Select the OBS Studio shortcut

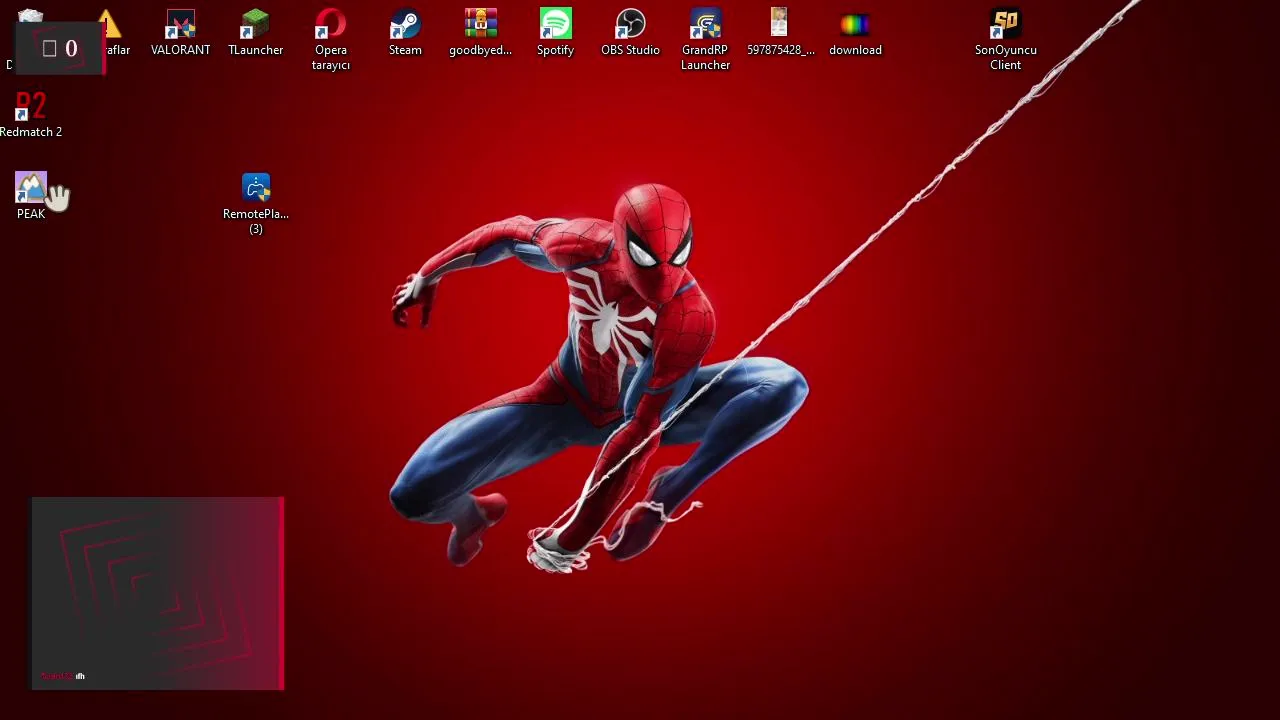point(631,32)
